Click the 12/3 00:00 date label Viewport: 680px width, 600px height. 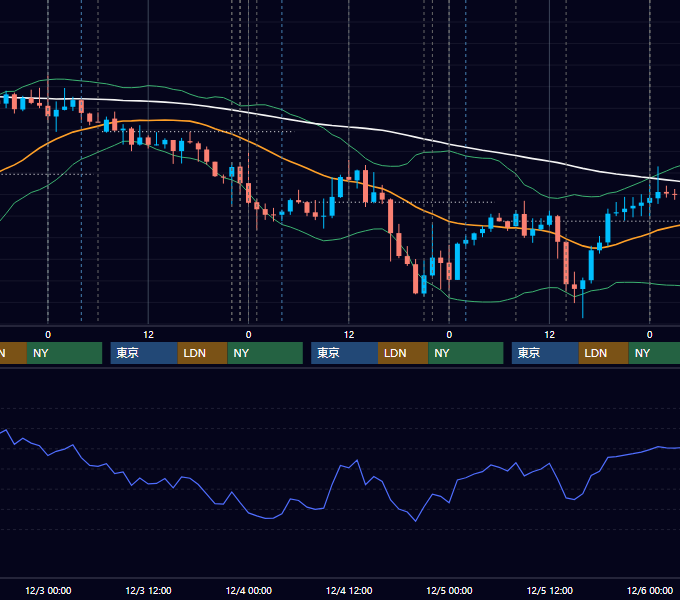point(48,590)
